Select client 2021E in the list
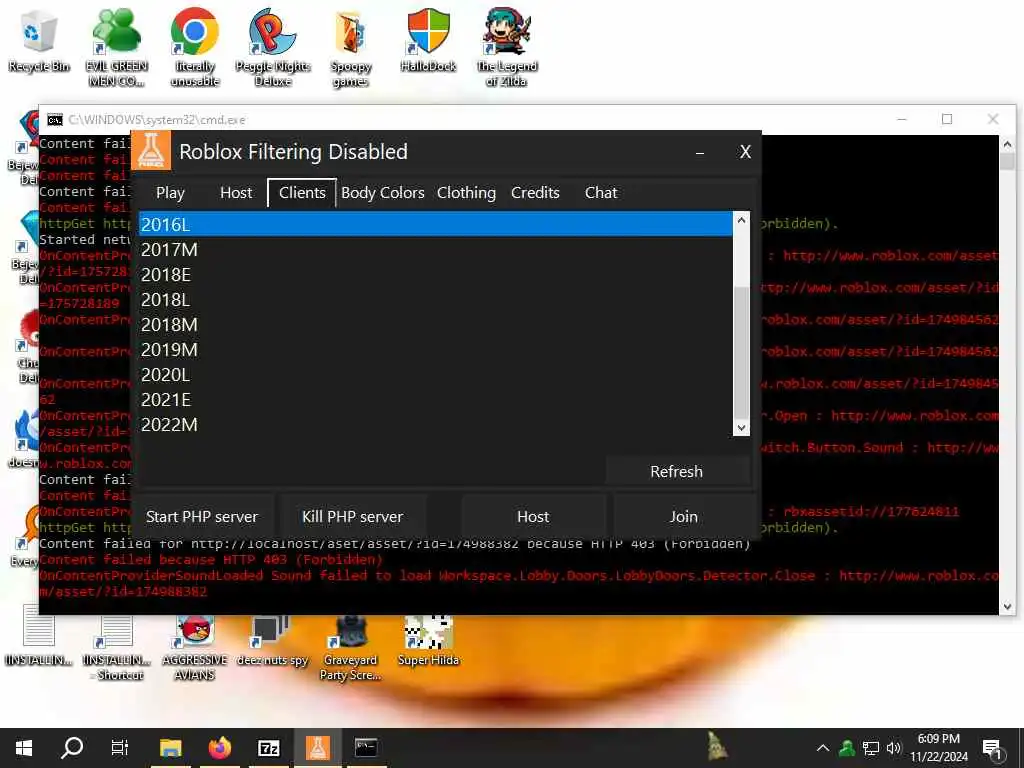Viewport: 1024px width, 768px height. click(x=435, y=399)
